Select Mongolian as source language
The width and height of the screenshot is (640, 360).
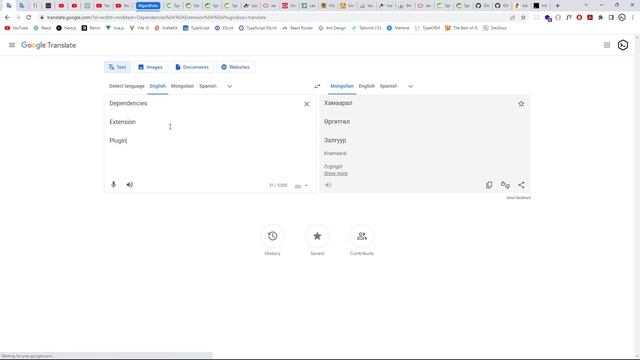(x=182, y=86)
